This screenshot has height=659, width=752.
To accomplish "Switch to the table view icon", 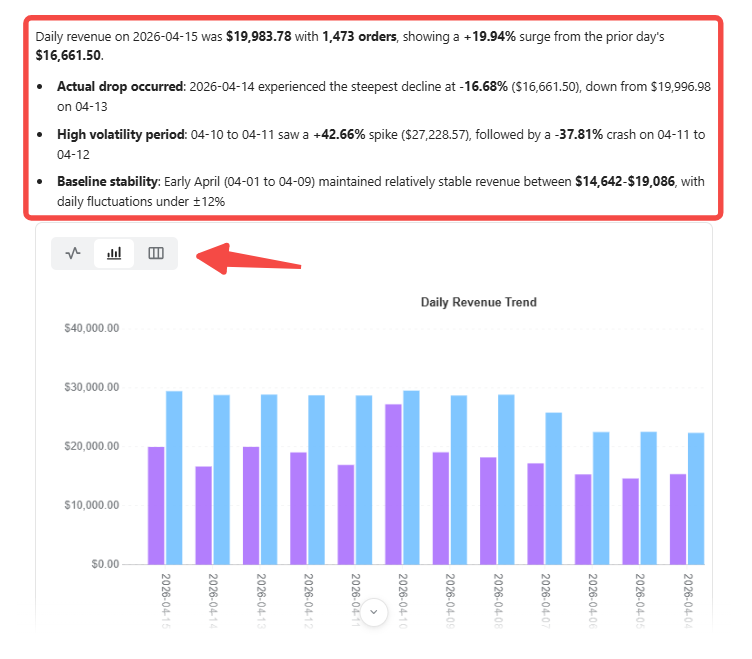I will (x=156, y=253).
